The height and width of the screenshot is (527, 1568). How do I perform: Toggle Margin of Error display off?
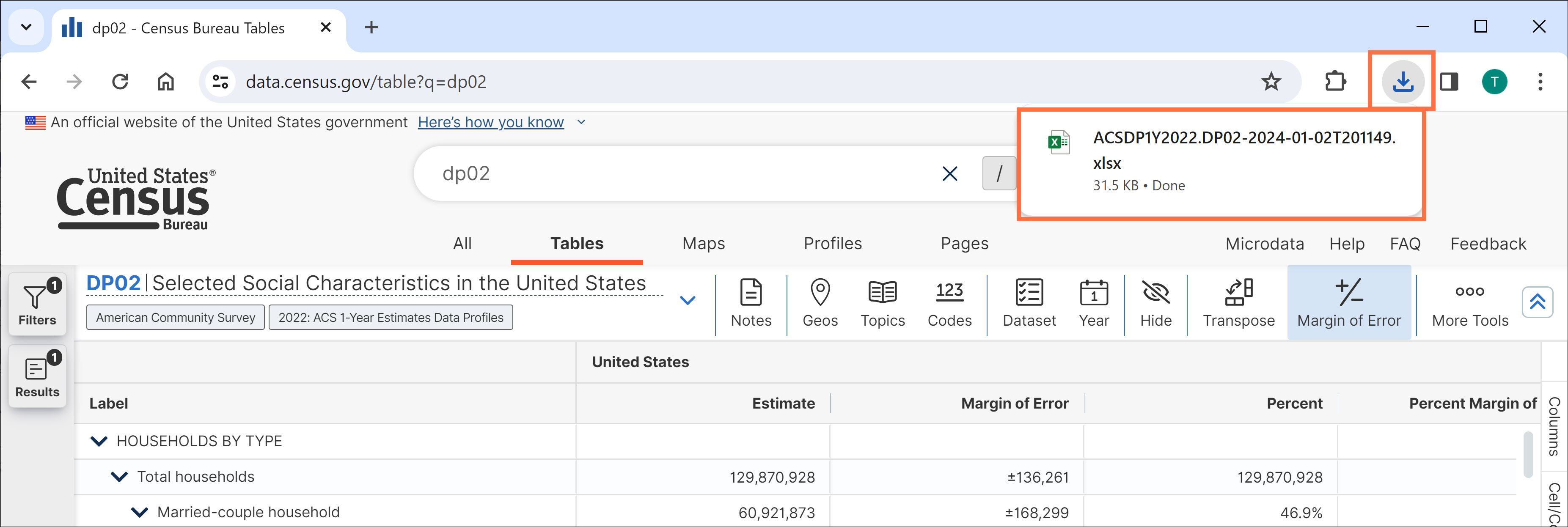[x=1349, y=302]
